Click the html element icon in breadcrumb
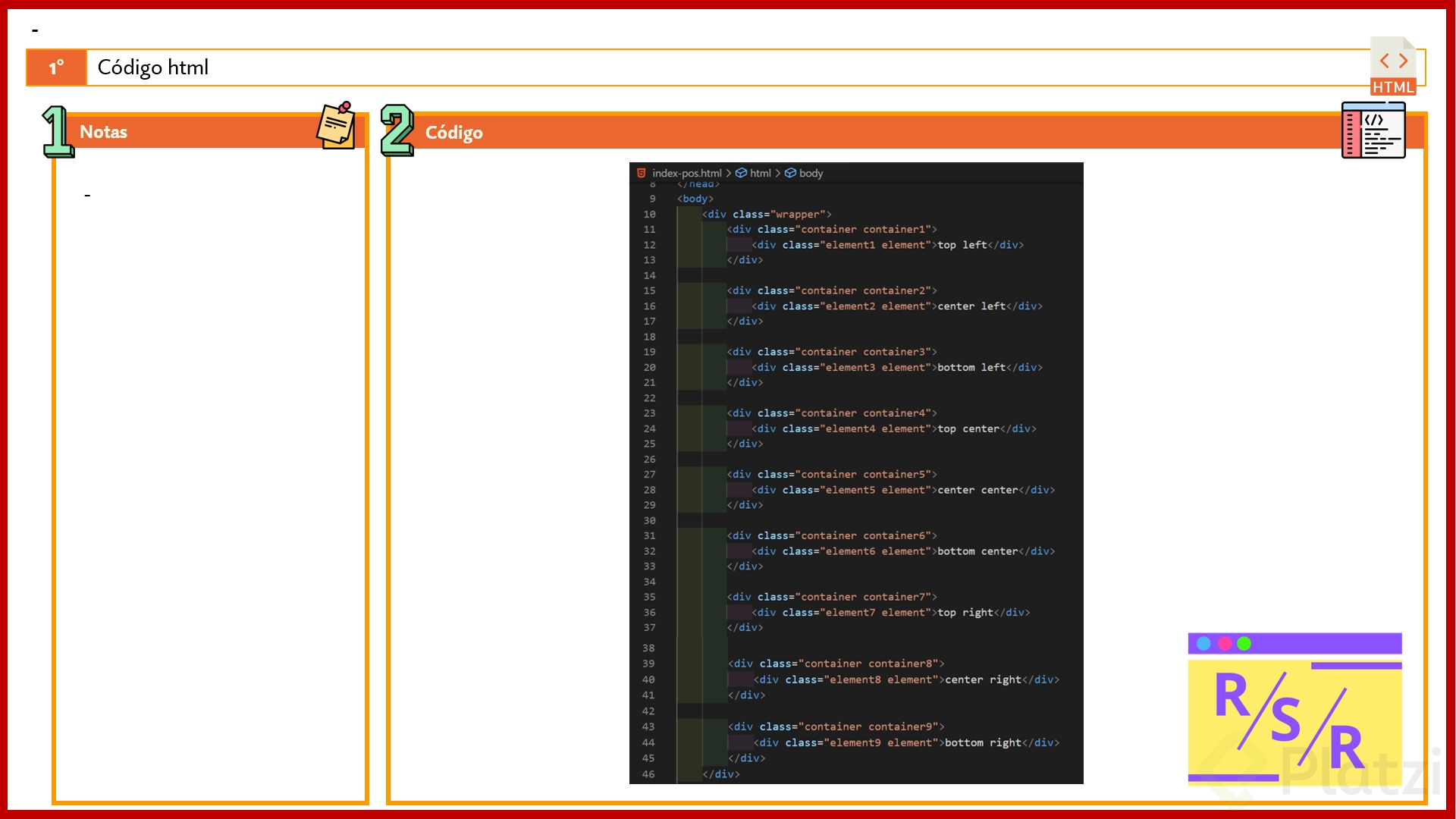 [741, 173]
